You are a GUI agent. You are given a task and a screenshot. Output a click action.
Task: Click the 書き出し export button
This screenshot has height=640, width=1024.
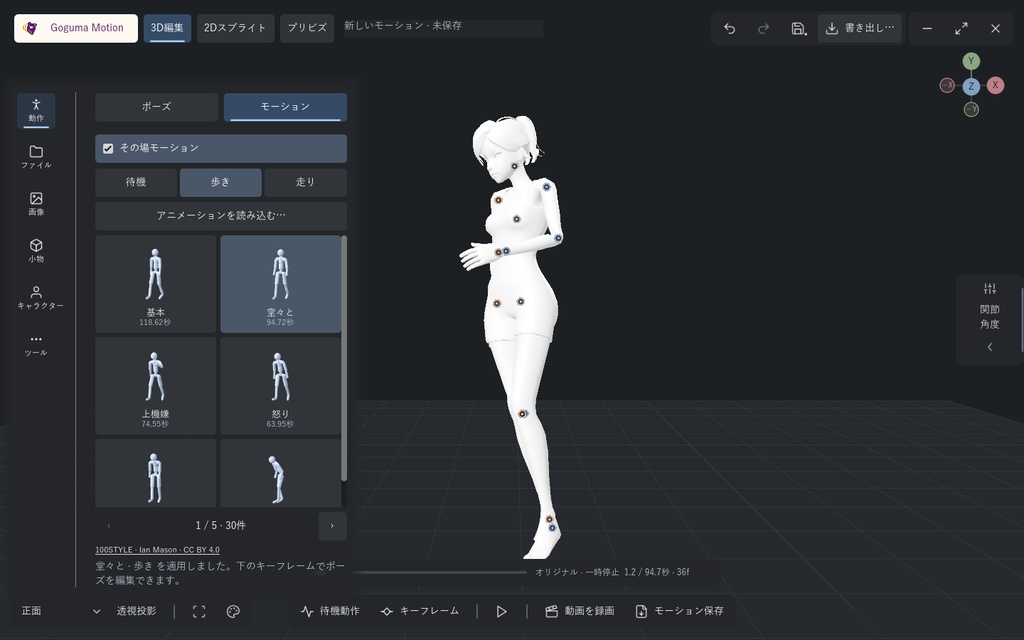[859, 28]
